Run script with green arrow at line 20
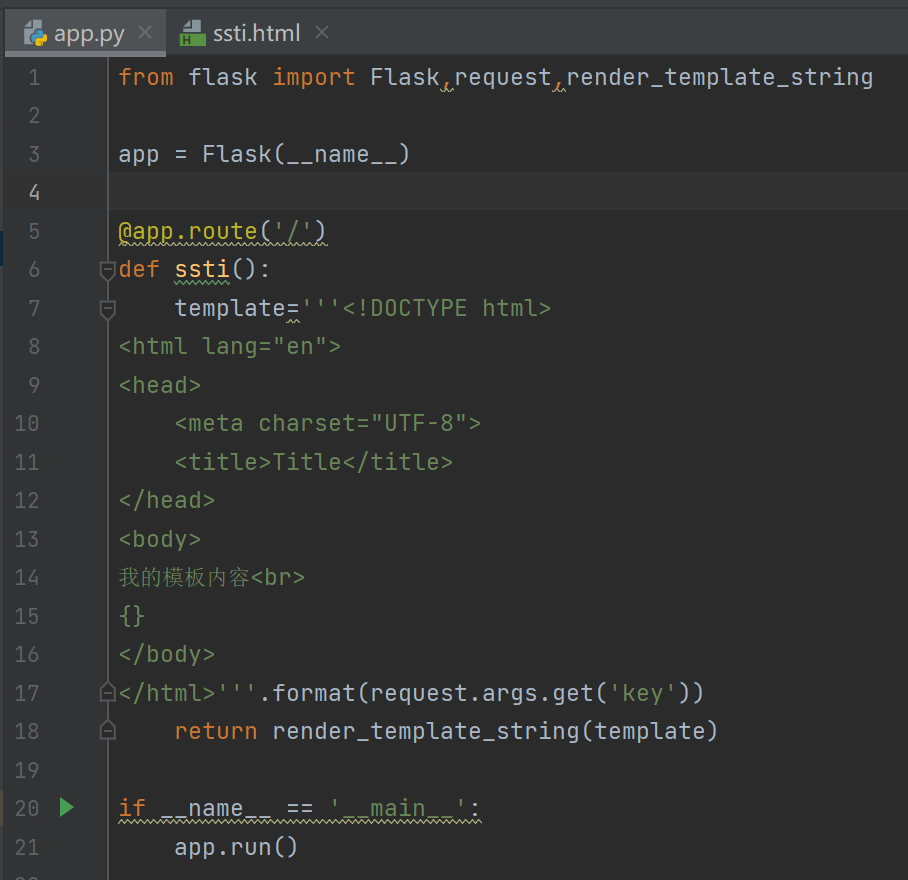This screenshot has width=908, height=880. pyautogui.click(x=67, y=807)
